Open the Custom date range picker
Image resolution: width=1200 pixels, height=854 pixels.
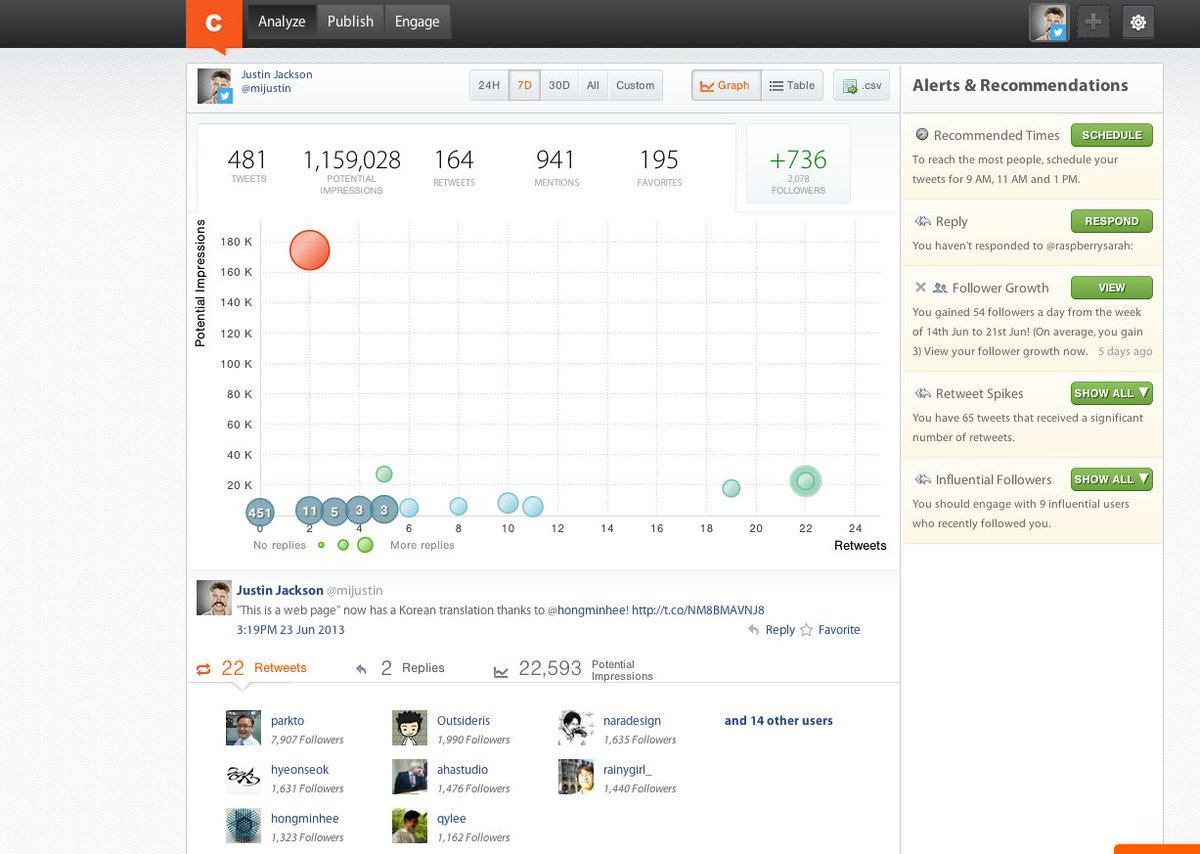pos(635,86)
